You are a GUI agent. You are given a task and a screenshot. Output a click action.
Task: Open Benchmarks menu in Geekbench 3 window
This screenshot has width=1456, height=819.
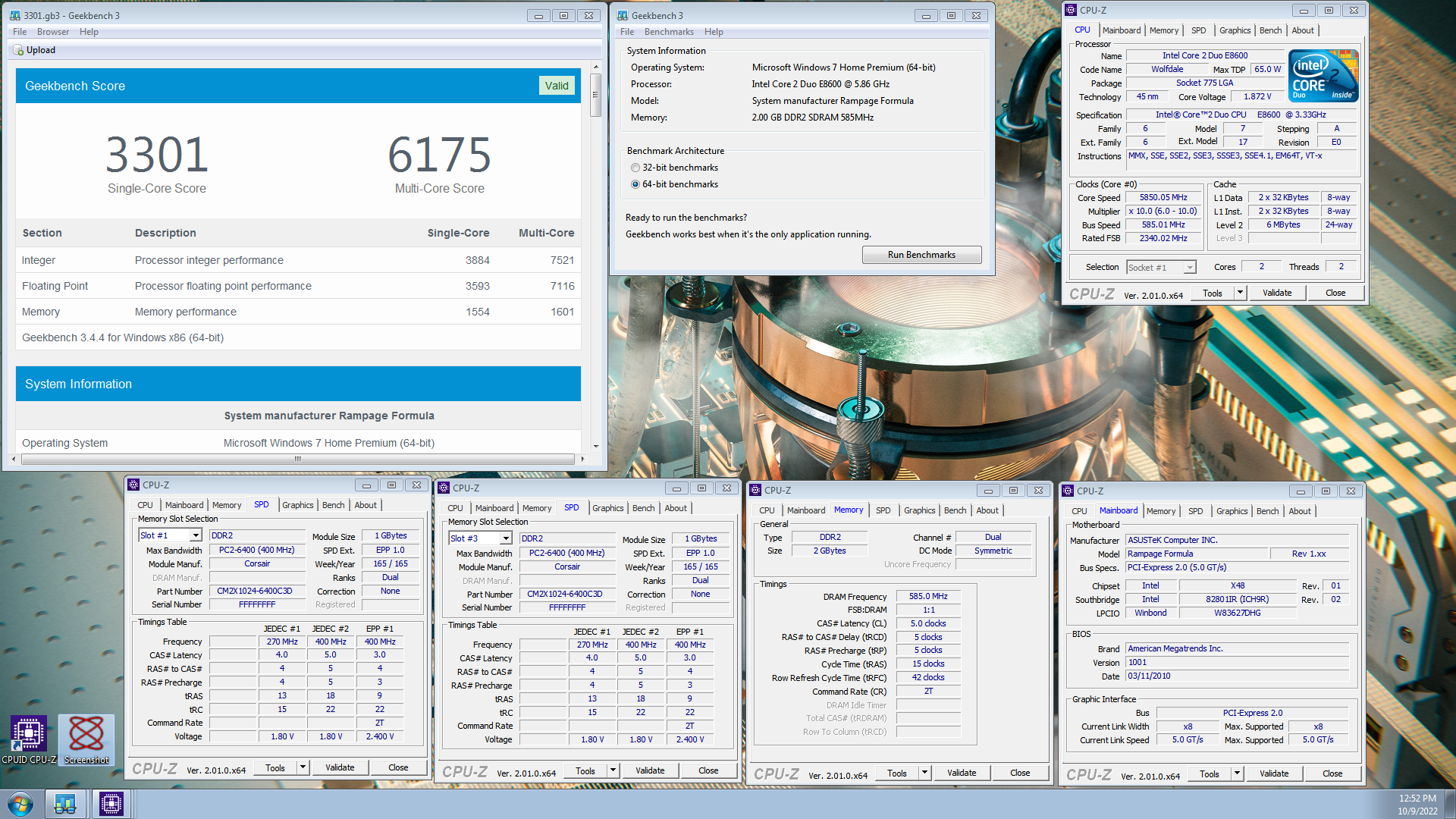tap(669, 32)
